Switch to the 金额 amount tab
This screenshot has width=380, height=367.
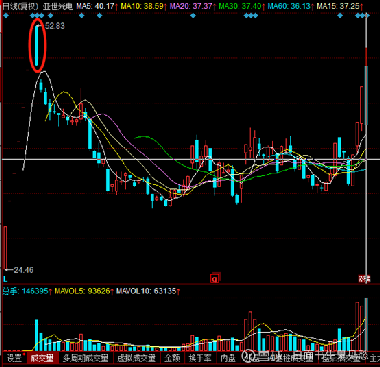pos(172,358)
